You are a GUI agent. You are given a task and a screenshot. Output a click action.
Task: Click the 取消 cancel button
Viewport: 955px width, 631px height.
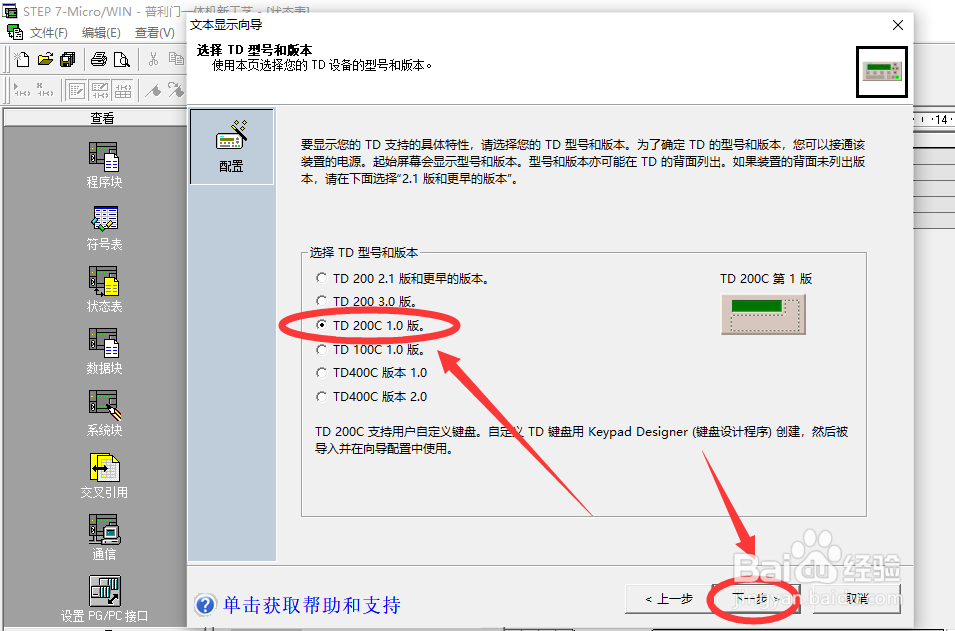[x=858, y=599]
